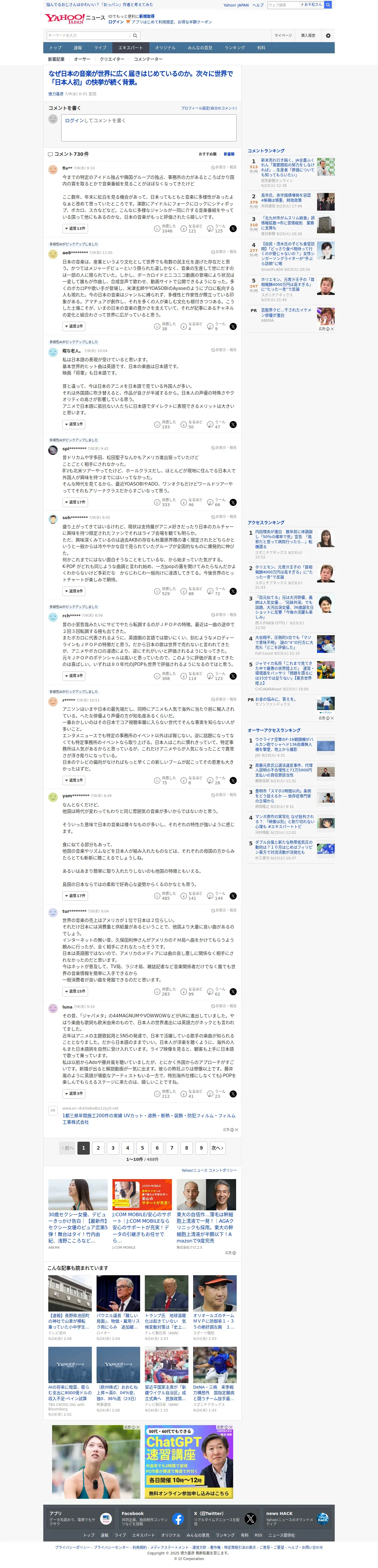Open the Yahoo!ニュース コメントポリシー link

[209, 1171]
